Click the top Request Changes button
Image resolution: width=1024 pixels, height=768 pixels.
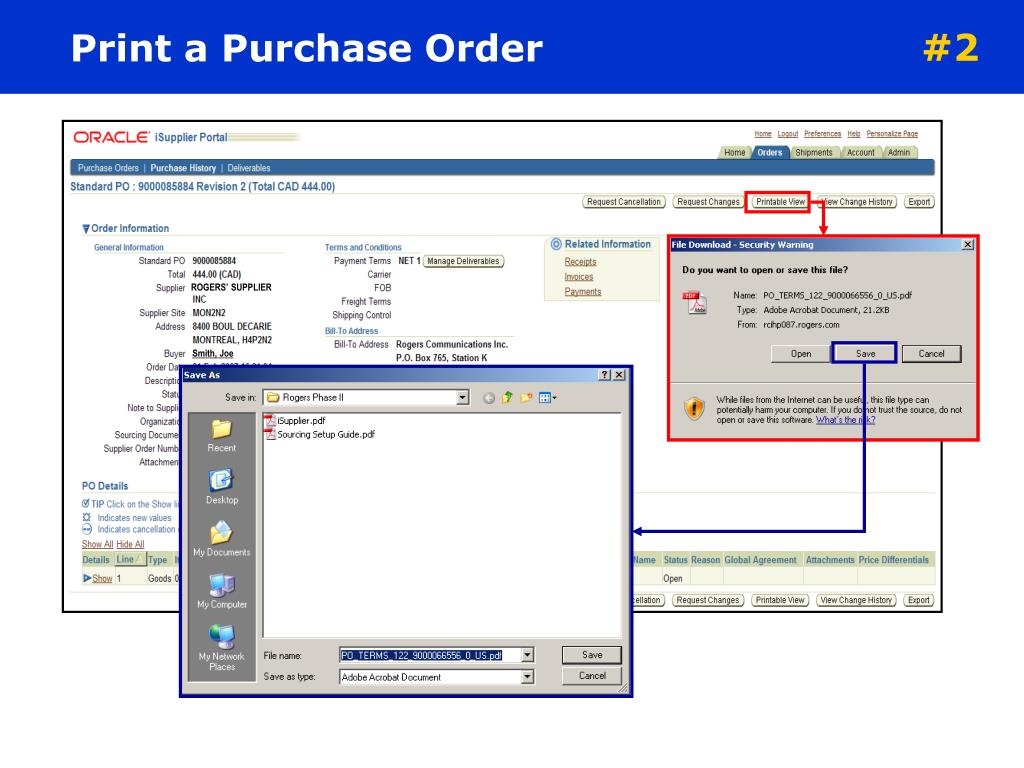pos(709,202)
